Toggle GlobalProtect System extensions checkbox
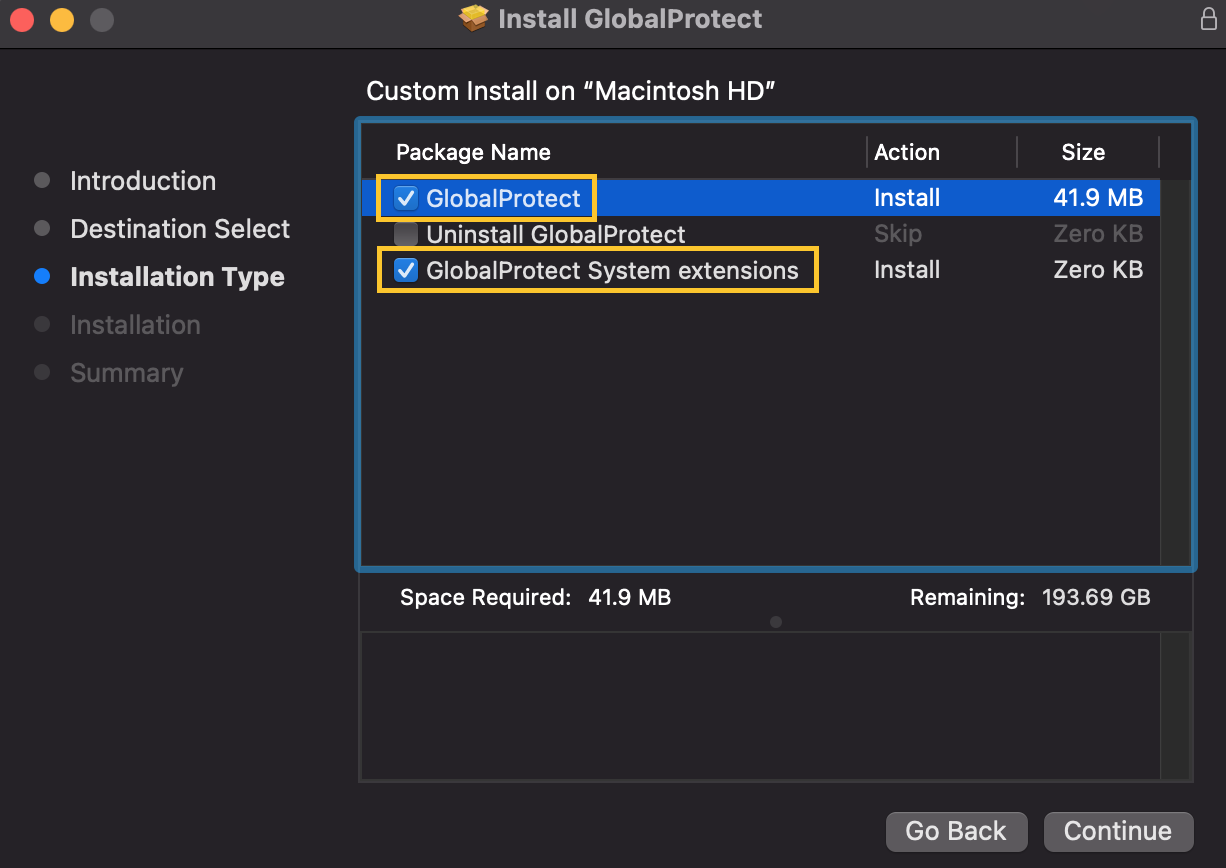The image size is (1226, 868). point(406,270)
